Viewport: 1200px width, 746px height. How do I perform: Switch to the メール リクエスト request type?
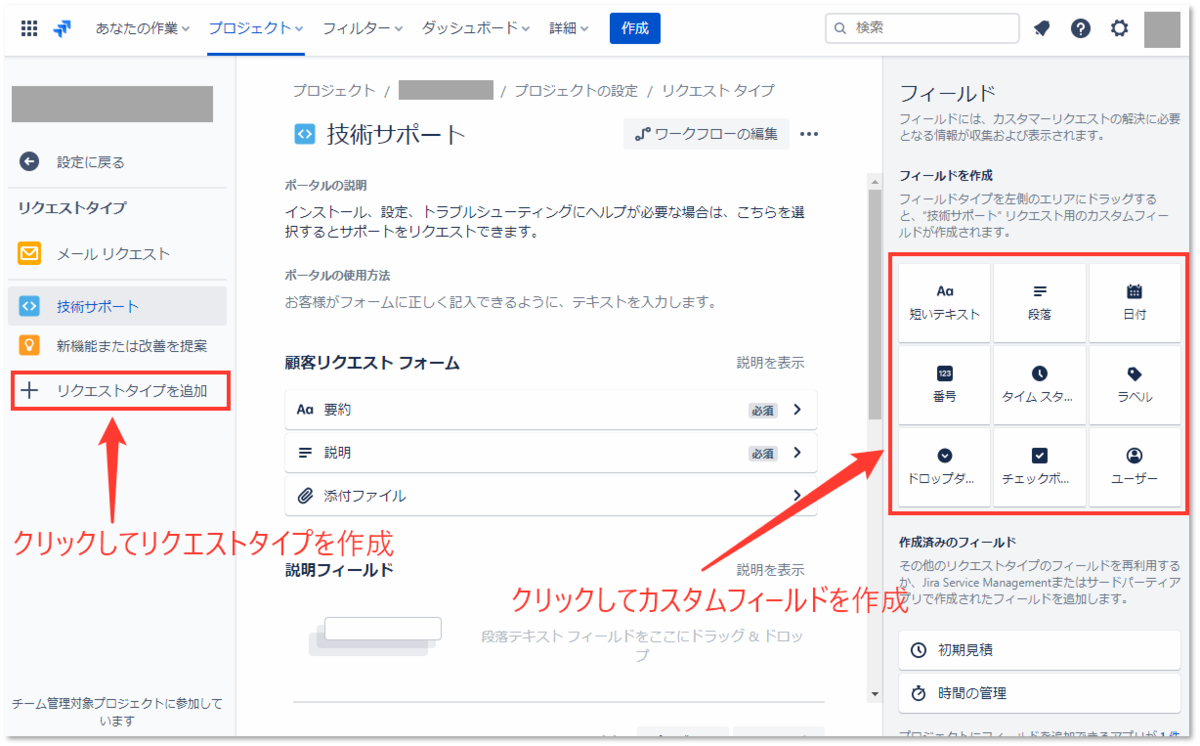[110, 253]
